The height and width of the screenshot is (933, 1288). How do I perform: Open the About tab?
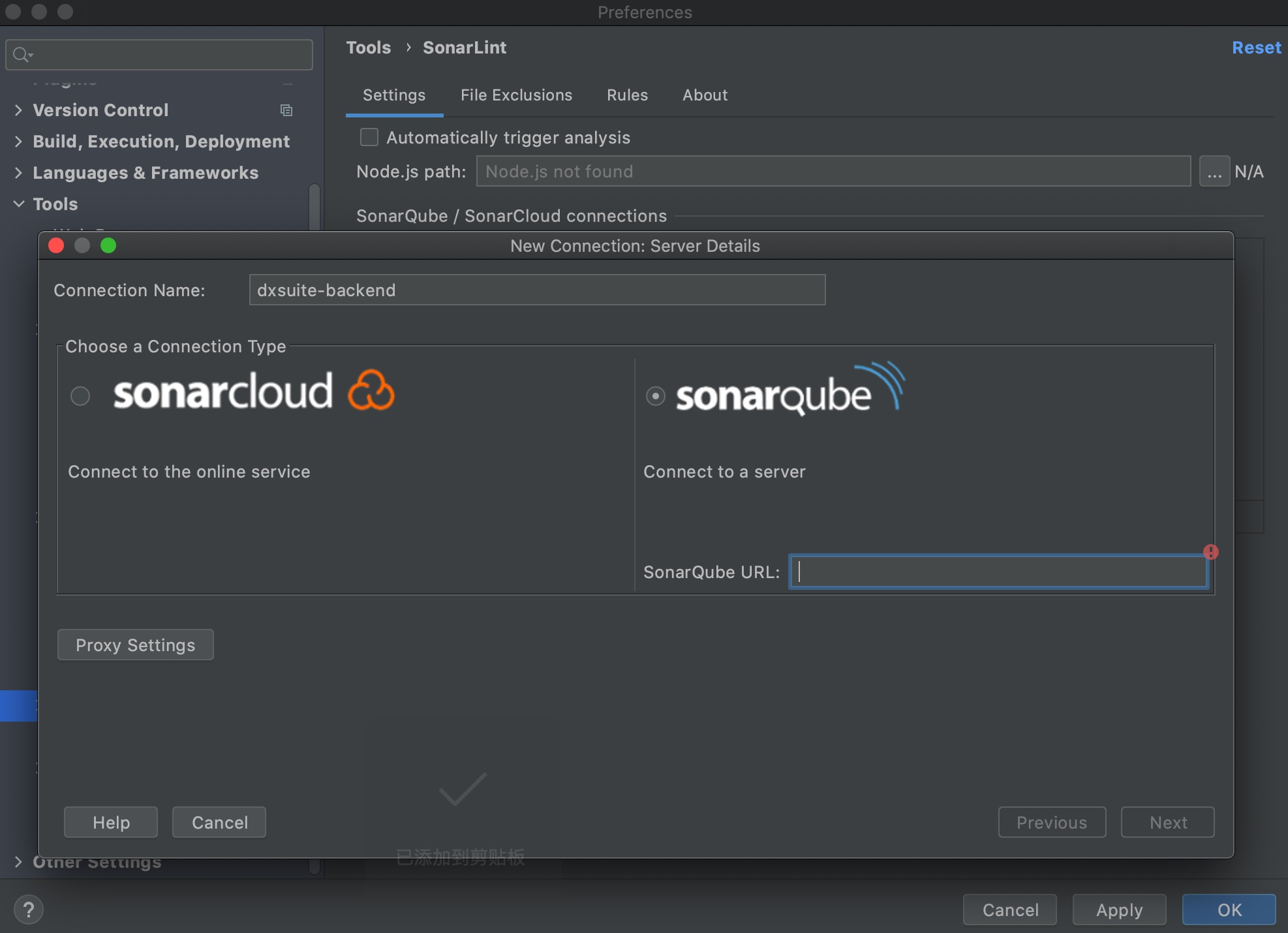pos(705,95)
